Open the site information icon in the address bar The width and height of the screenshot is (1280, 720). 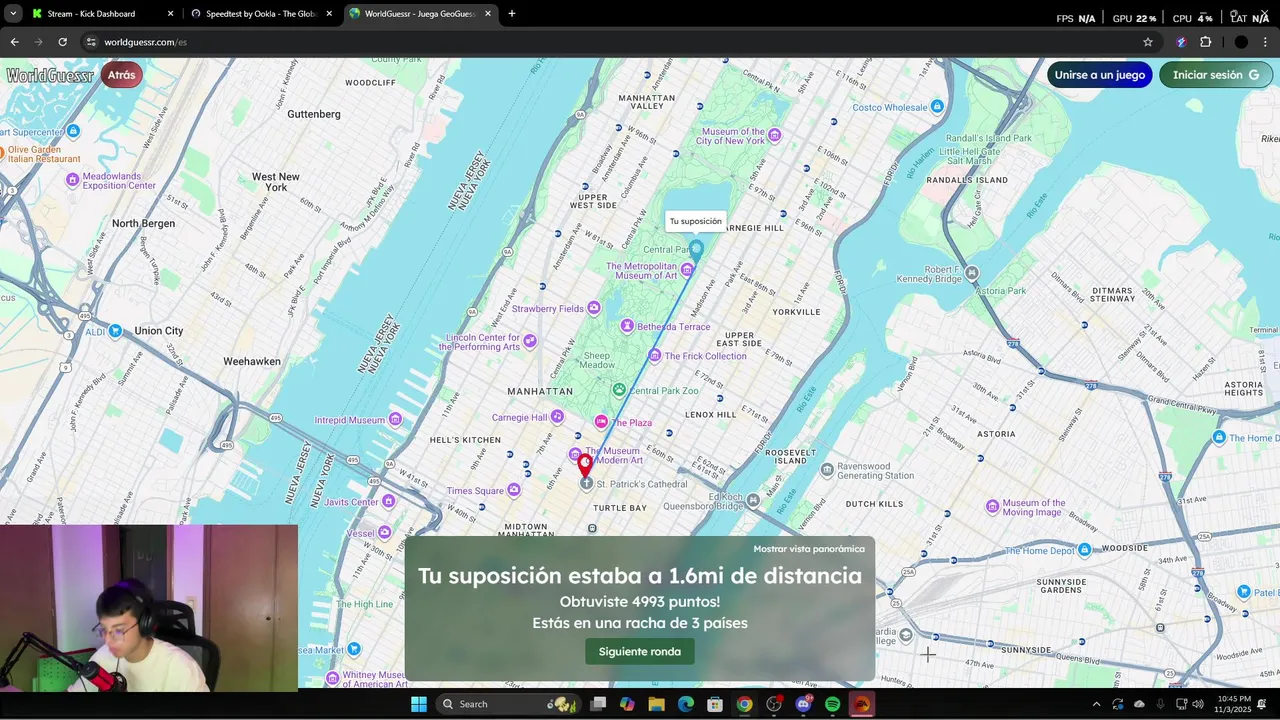tap(91, 42)
